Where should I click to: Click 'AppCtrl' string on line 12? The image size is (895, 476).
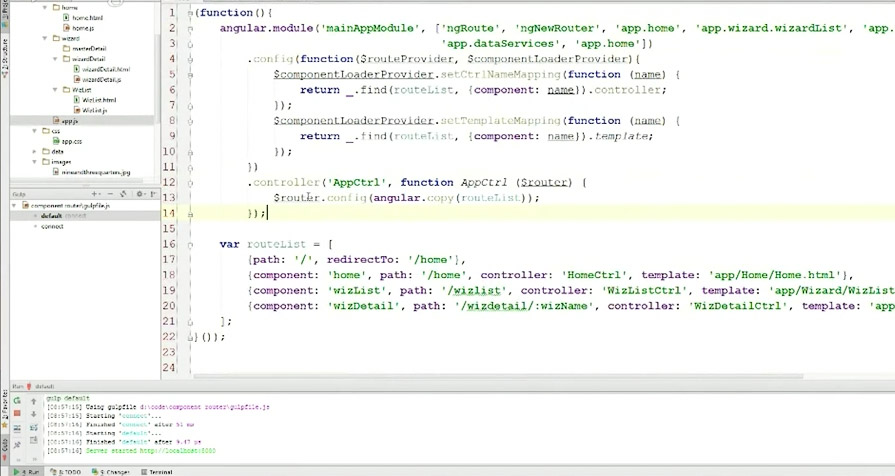coord(355,183)
